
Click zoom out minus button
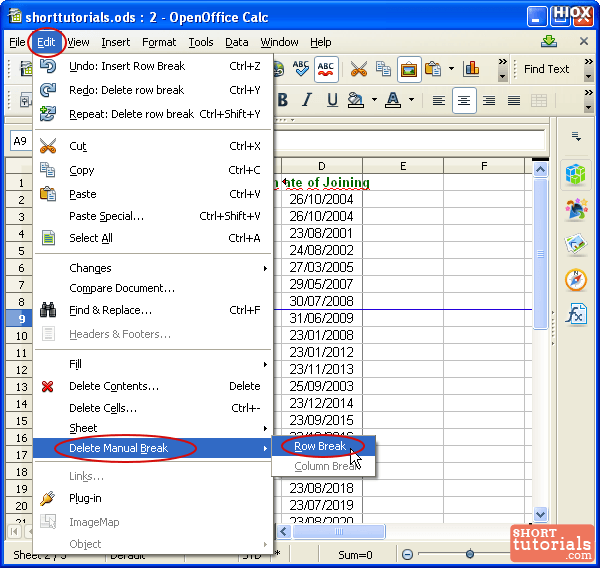408,554
